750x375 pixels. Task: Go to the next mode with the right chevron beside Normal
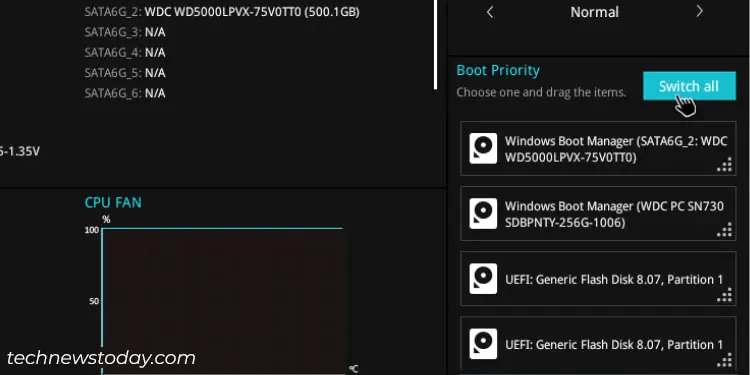[699, 11]
